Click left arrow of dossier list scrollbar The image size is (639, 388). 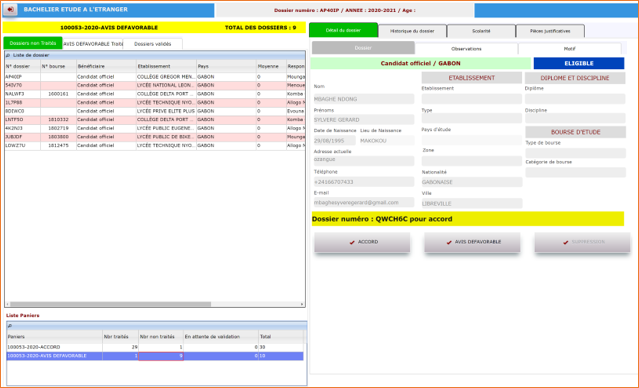coord(7,304)
